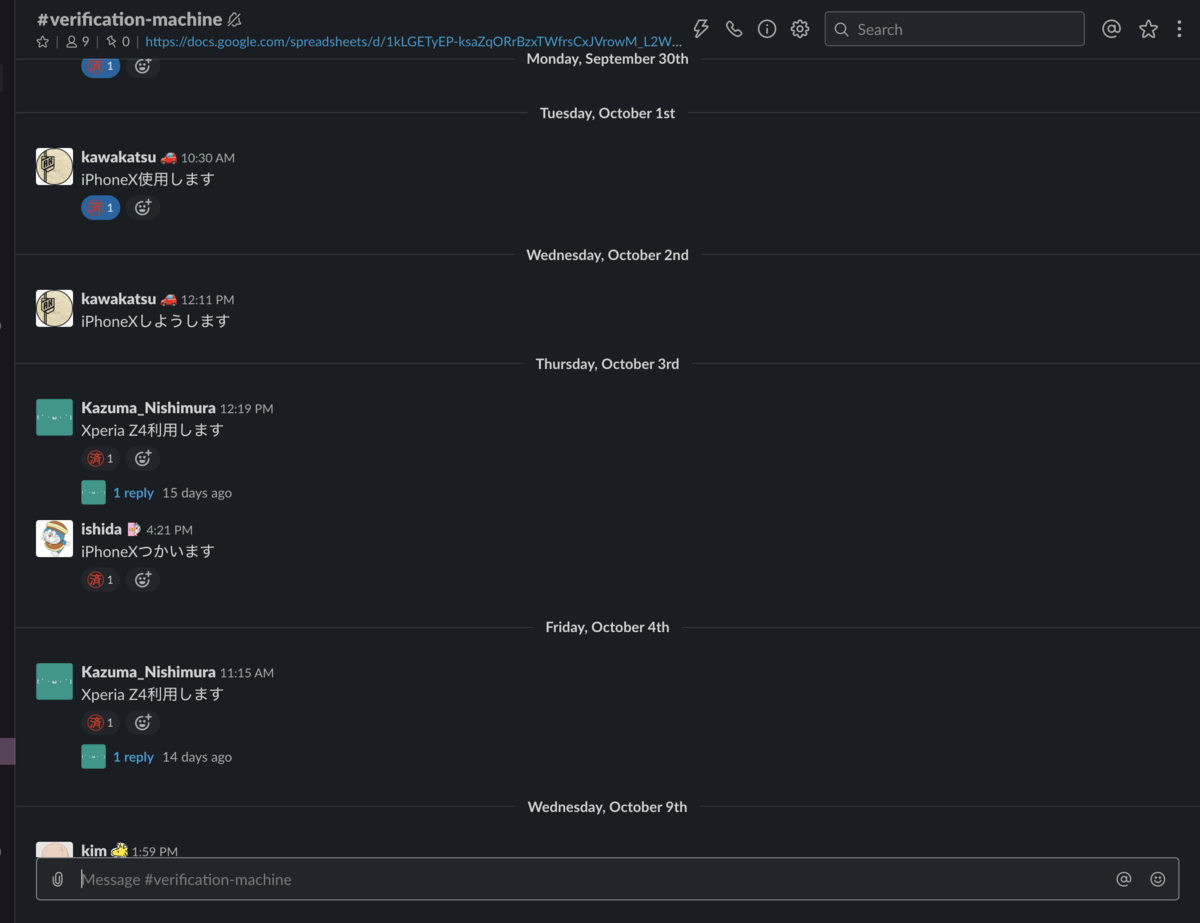Toggle reaction on ishida's iPhoneXつかいます message
This screenshot has height=923, width=1200.
pos(100,580)
